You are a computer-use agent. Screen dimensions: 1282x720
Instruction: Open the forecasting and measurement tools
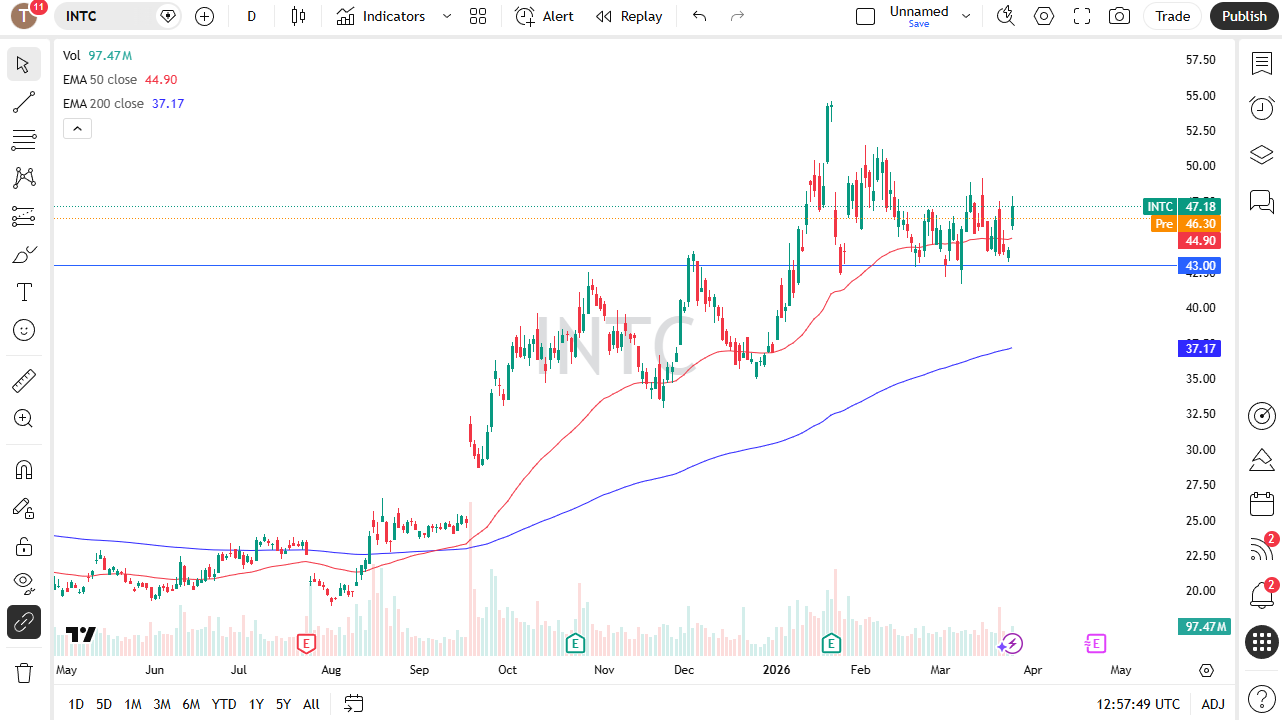point(24,216)
